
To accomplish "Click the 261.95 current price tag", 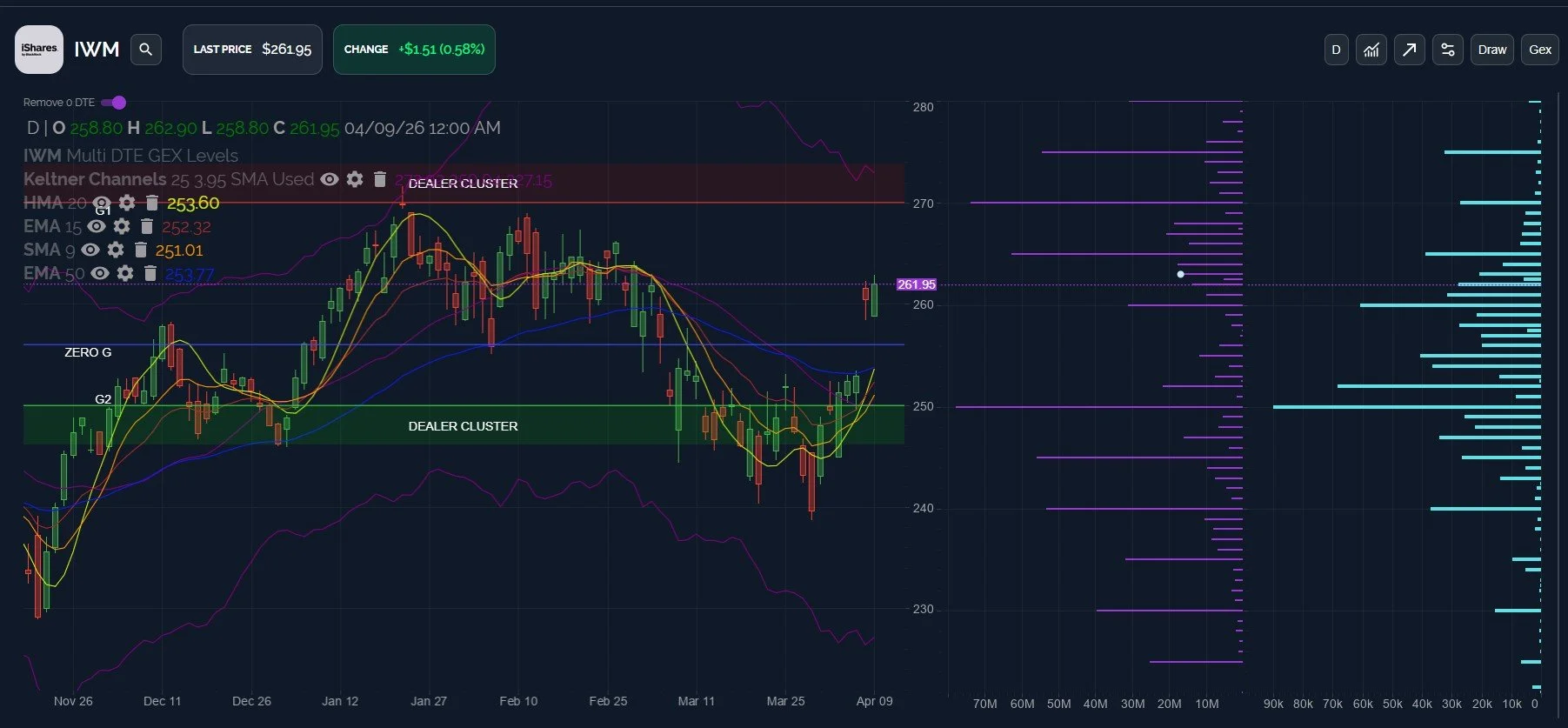I will (x=917, y=284).
